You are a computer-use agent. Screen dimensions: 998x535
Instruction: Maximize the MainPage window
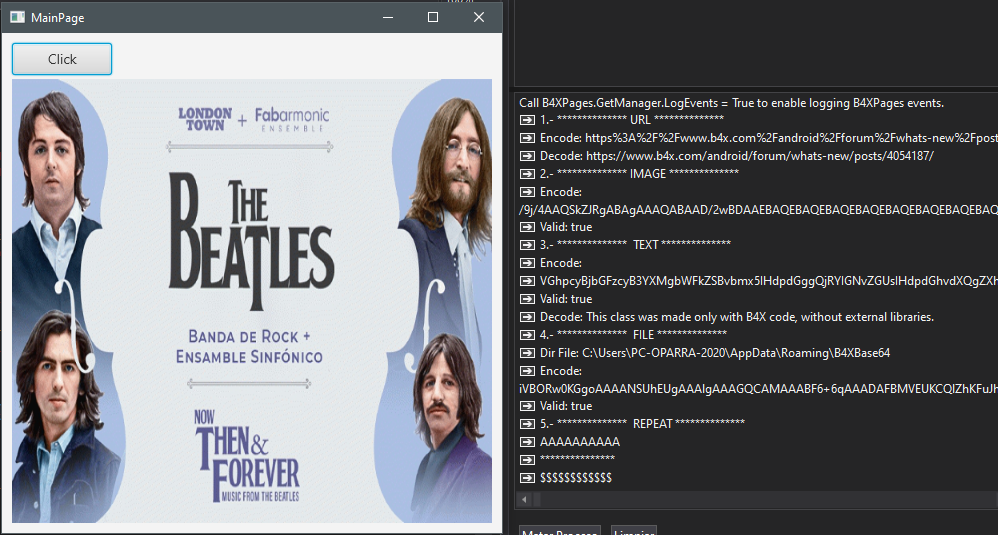pyautogui.click(x=433, y=17)
